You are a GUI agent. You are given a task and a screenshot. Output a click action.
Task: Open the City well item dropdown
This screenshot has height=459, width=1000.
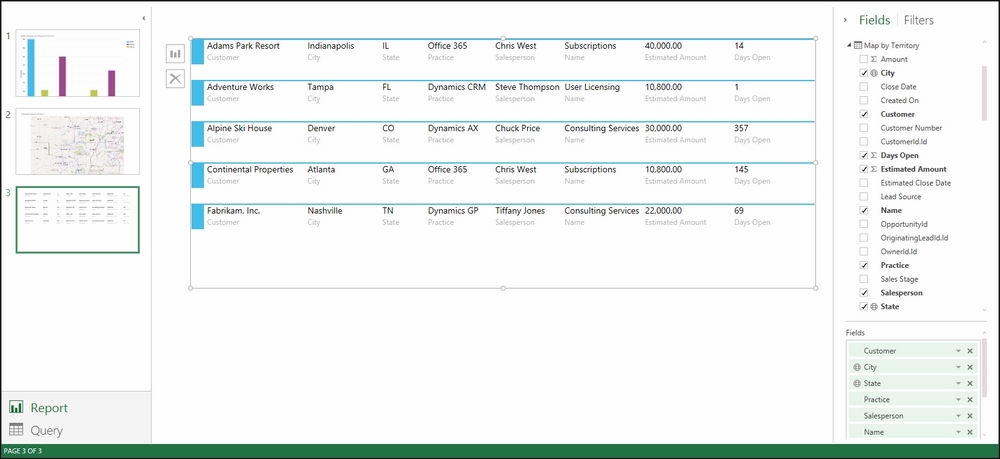click(958, 367)
